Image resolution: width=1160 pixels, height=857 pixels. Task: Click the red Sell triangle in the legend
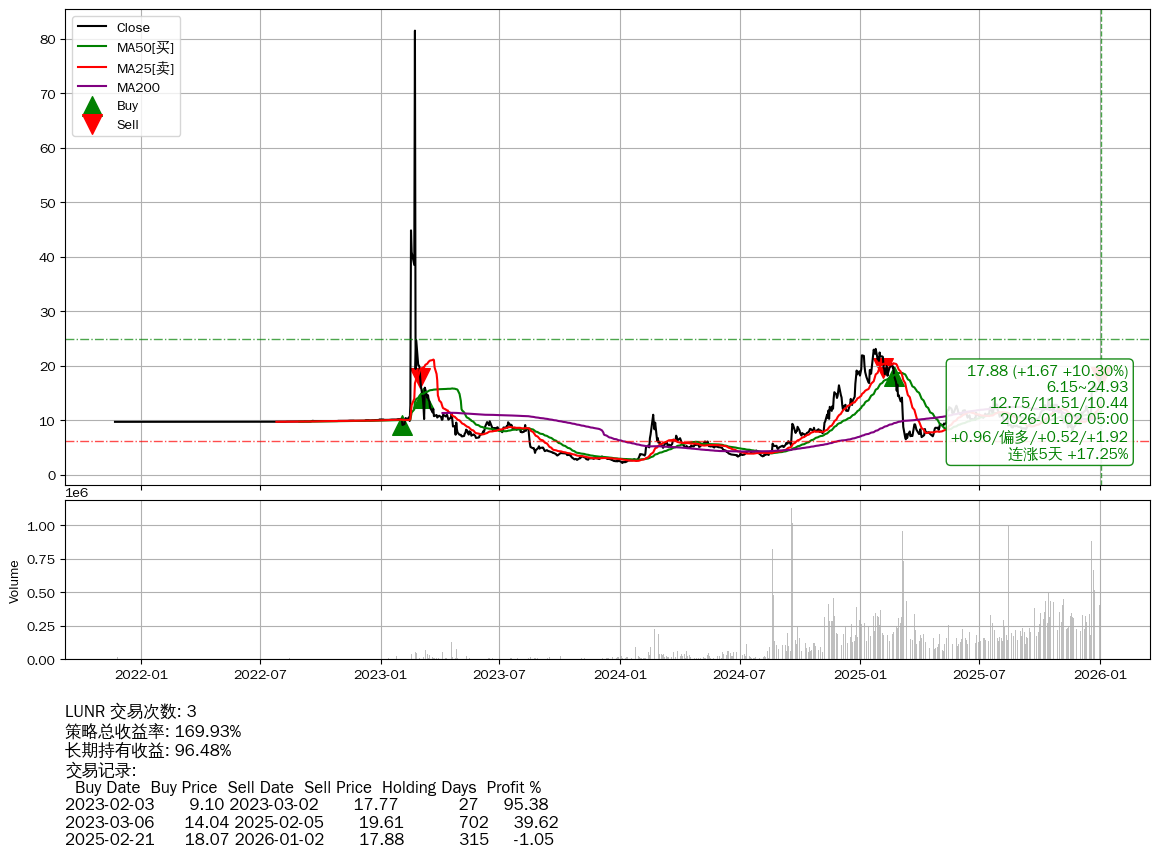click(x=92, y=124)
